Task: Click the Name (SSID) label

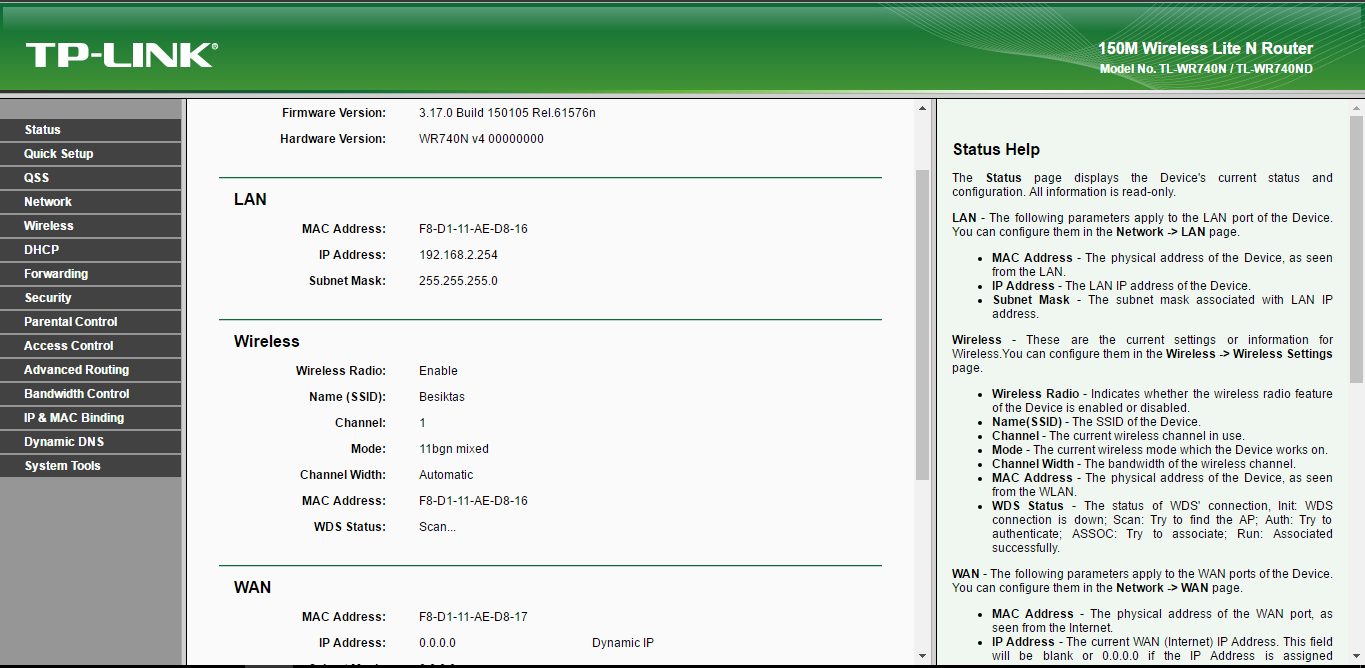Action: click(x=347, y=397)
